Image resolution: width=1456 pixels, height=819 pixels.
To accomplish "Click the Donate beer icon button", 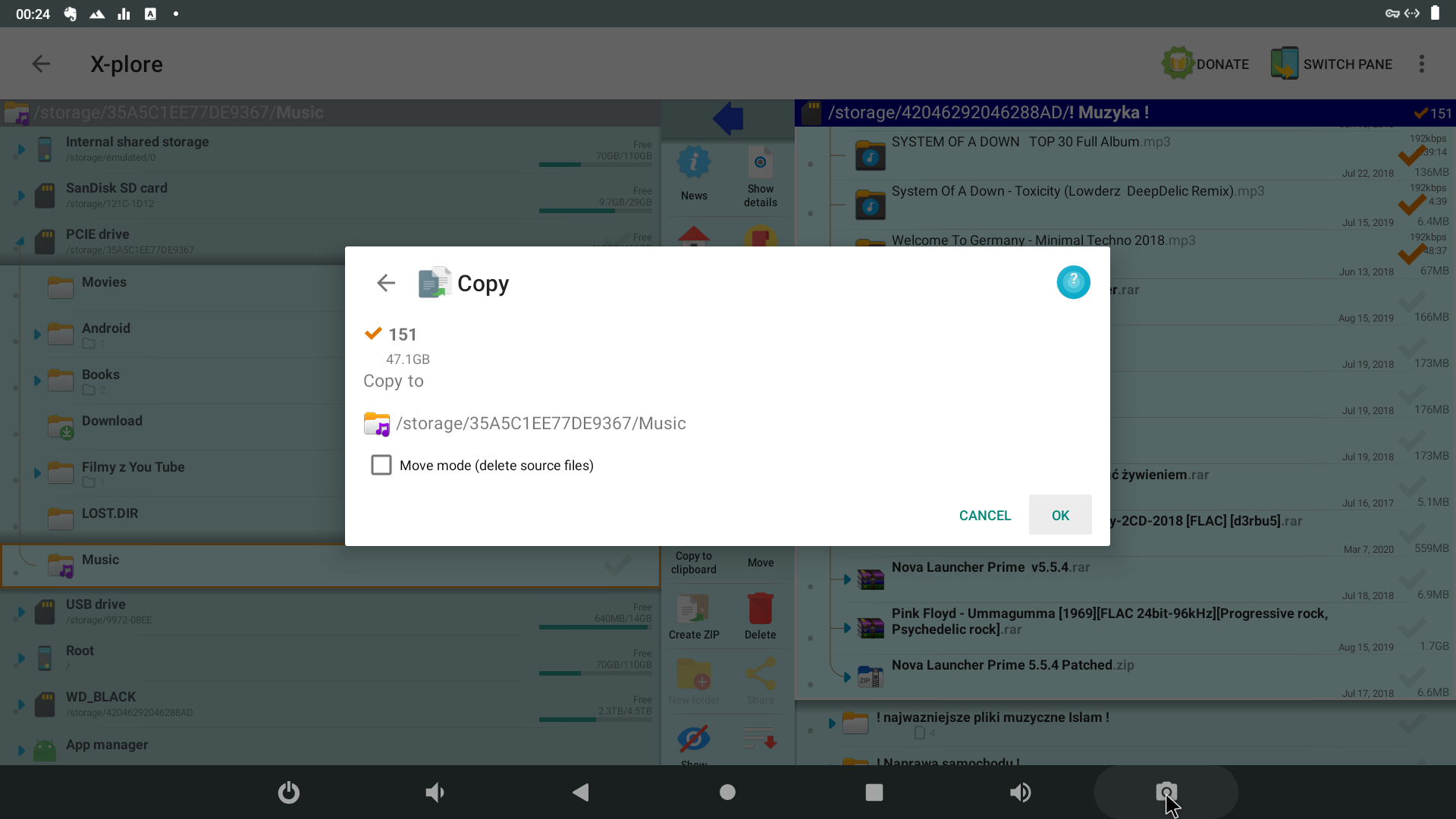I will click(x=1205, y=64).
